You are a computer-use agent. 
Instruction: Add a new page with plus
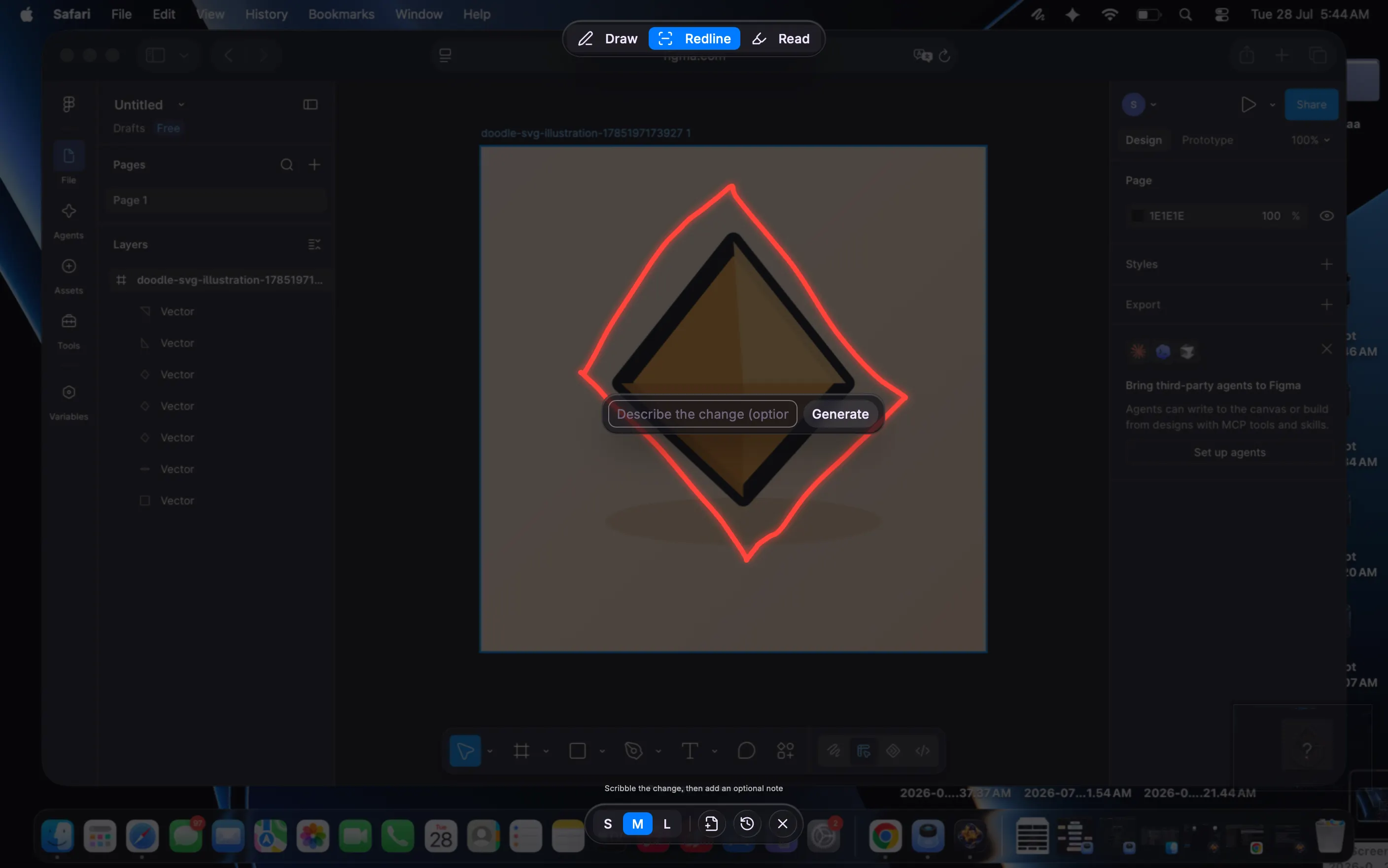coord(314,165)
